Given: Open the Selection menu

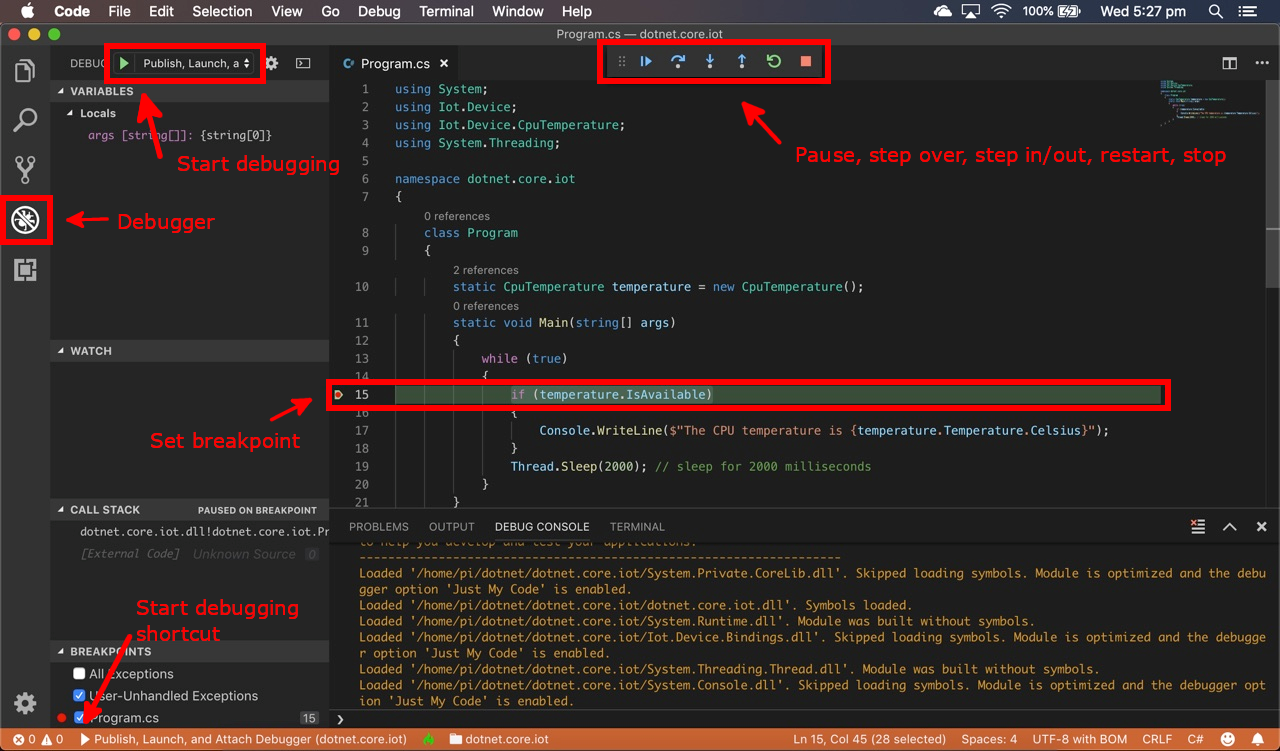Looking at the screenshot, I should click(x=222, y=11).
